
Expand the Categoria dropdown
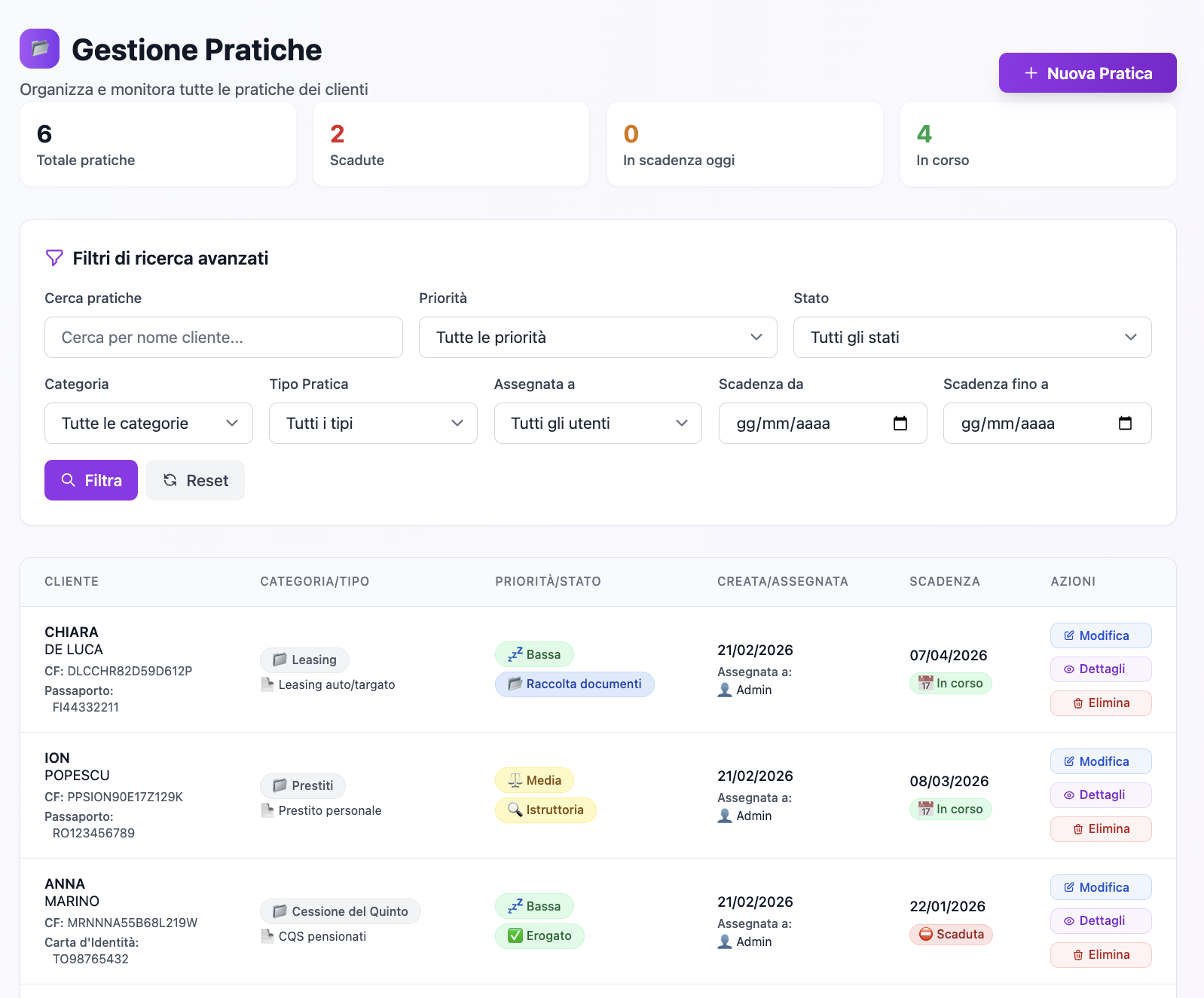(148, 424)
